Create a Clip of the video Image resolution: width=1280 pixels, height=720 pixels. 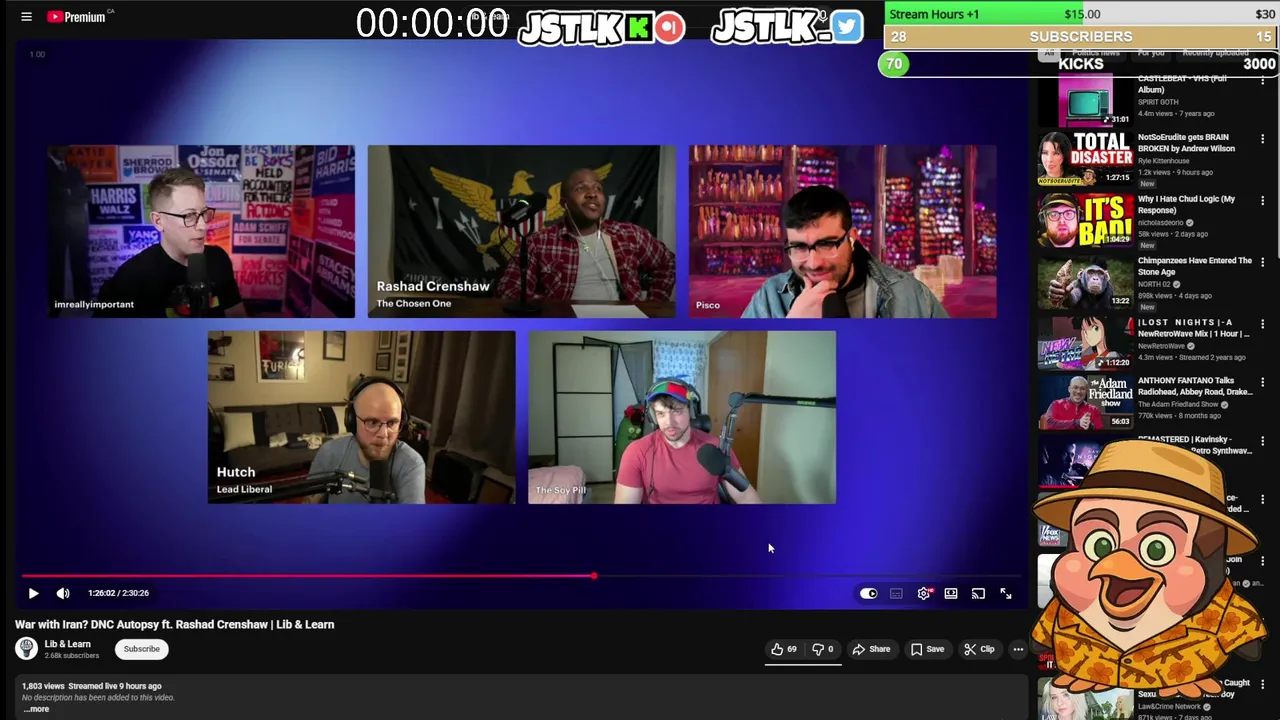[979, 649]
